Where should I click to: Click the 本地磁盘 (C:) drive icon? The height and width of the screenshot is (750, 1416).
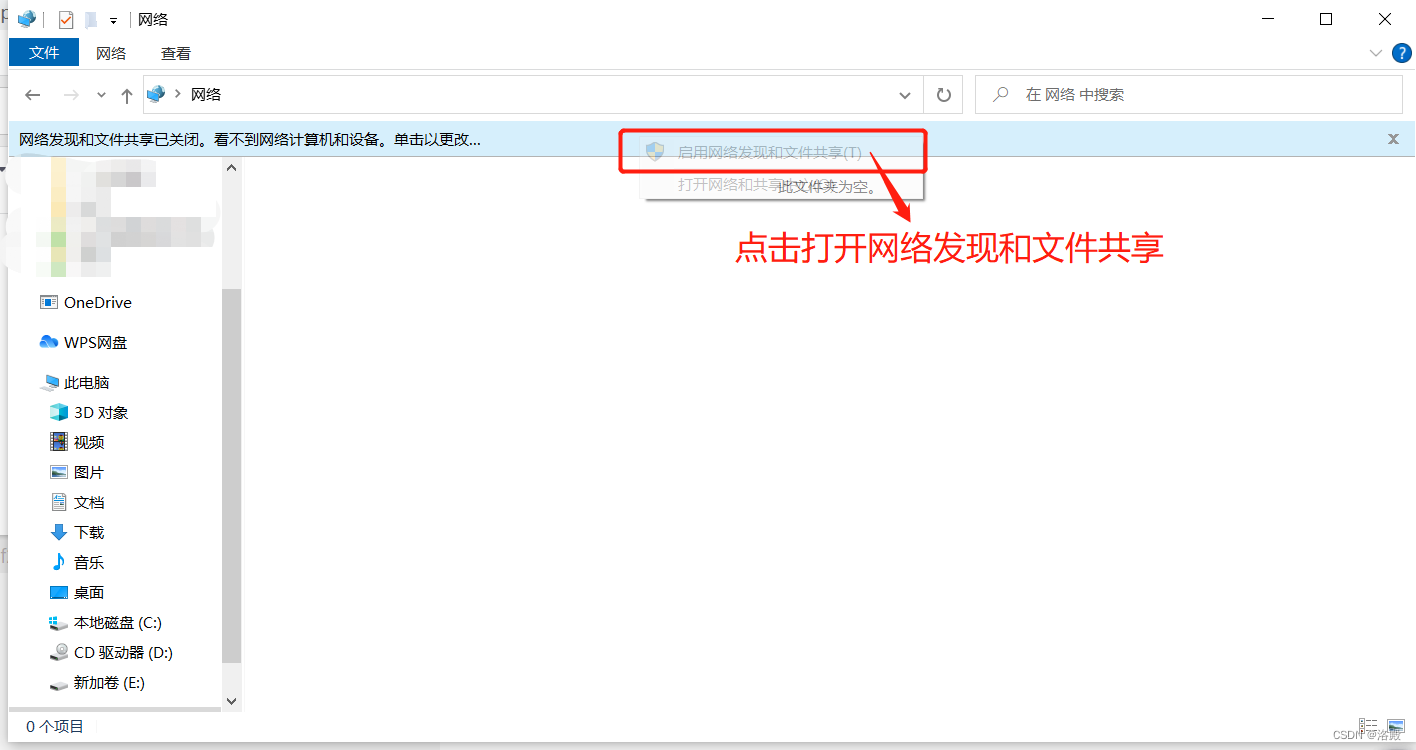(x=59, y=623)
